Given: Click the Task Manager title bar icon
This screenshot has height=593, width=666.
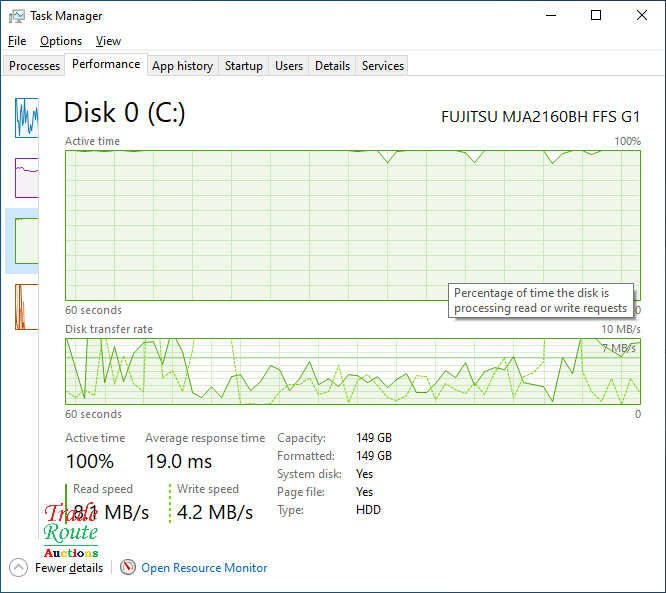Looking at the screenshot, I should click(16, 16).
